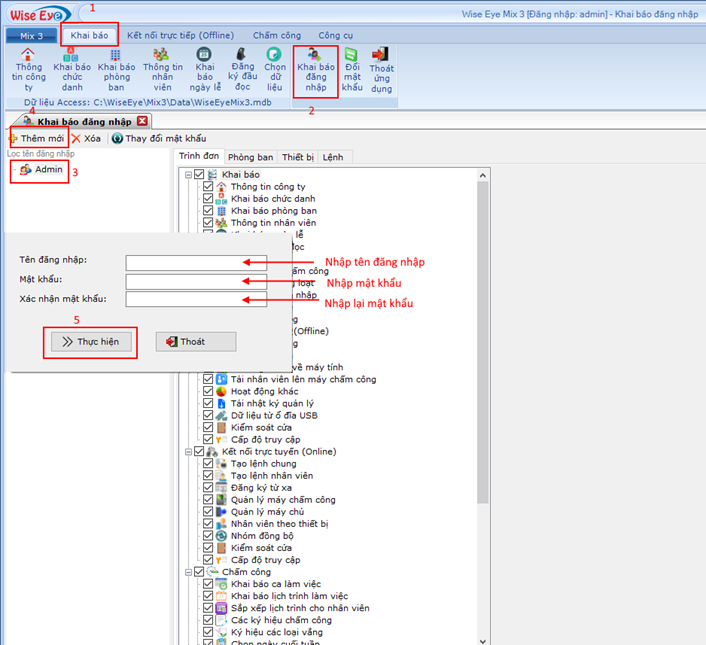This screenshot has width=706, height=645.
Task: Switch to the Phòng ban tab
Action: pyautogui.click(x=250, y=157)
